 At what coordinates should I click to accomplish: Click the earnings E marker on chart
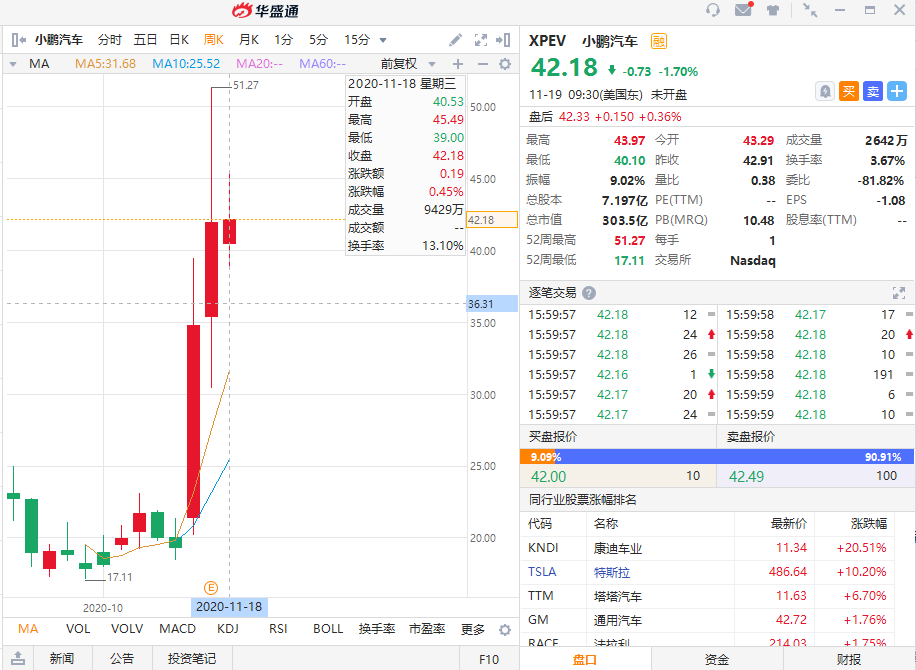[210, 588]
